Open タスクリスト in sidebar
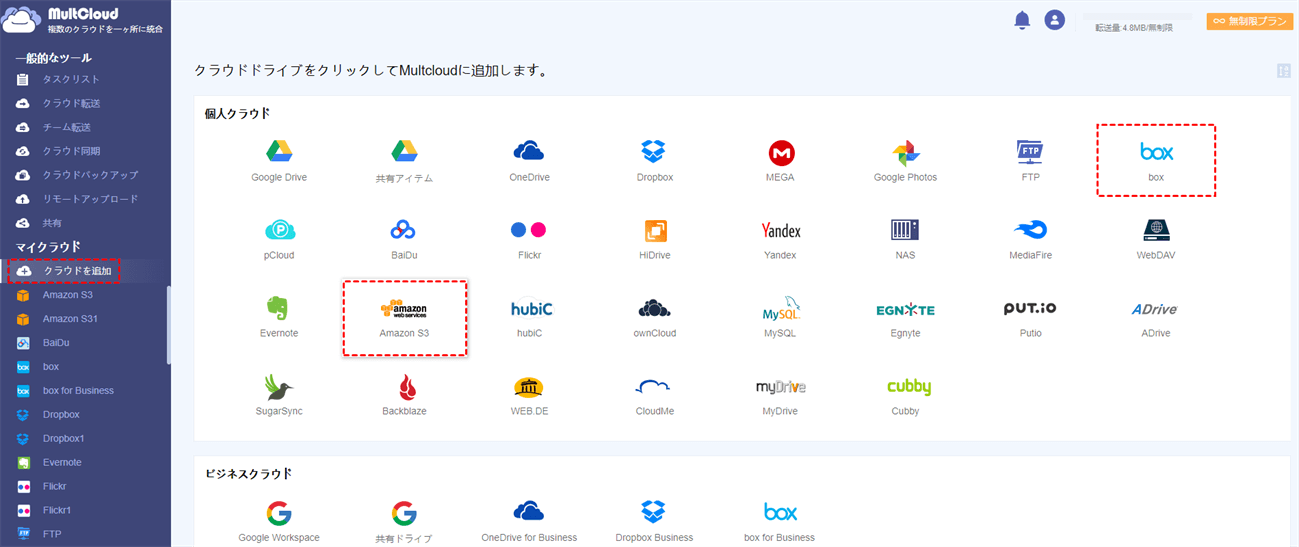 [x=70, y=79]
